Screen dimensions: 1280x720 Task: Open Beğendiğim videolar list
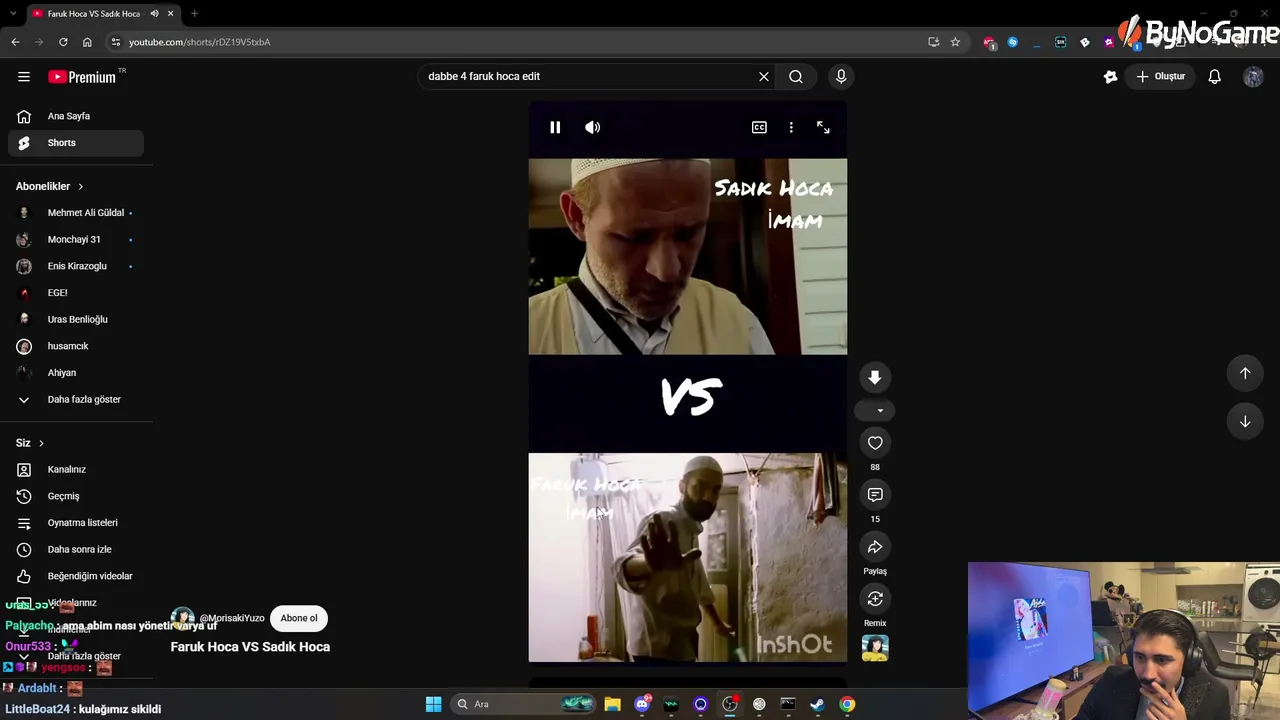tap(76, 576)
